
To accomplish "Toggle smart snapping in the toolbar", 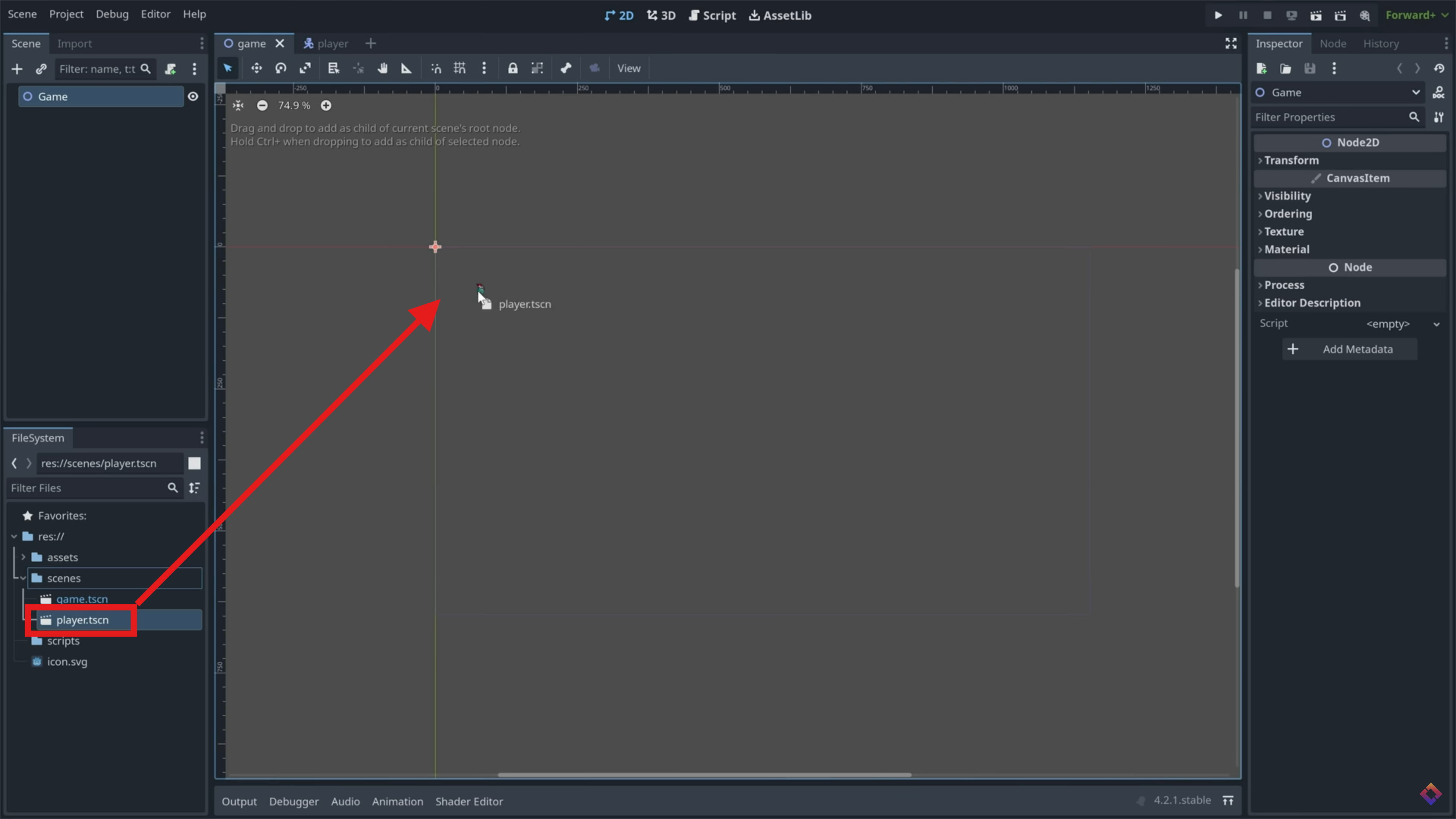I will [436, 68].
